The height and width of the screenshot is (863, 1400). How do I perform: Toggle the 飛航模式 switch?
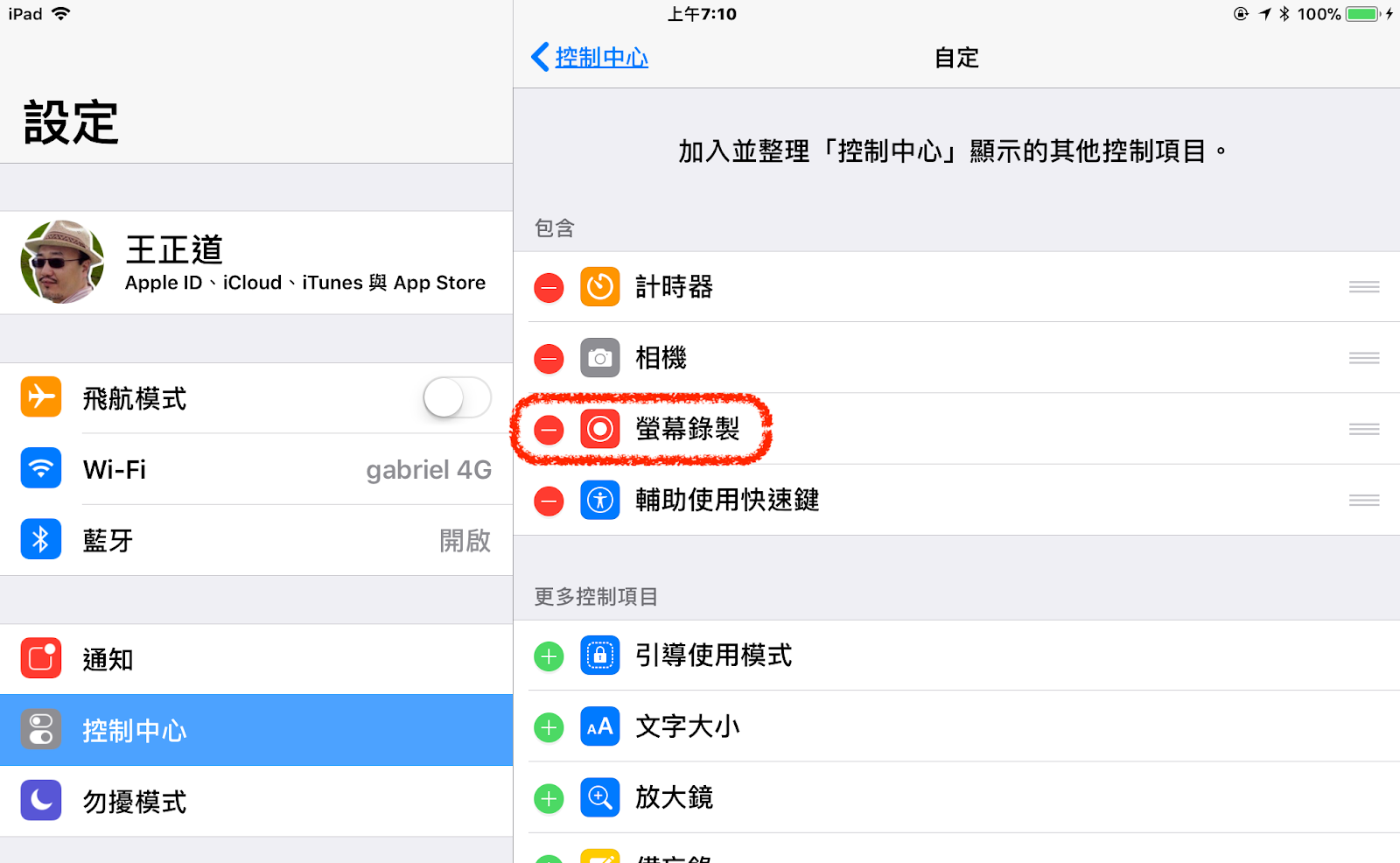[x=458, y=398]
